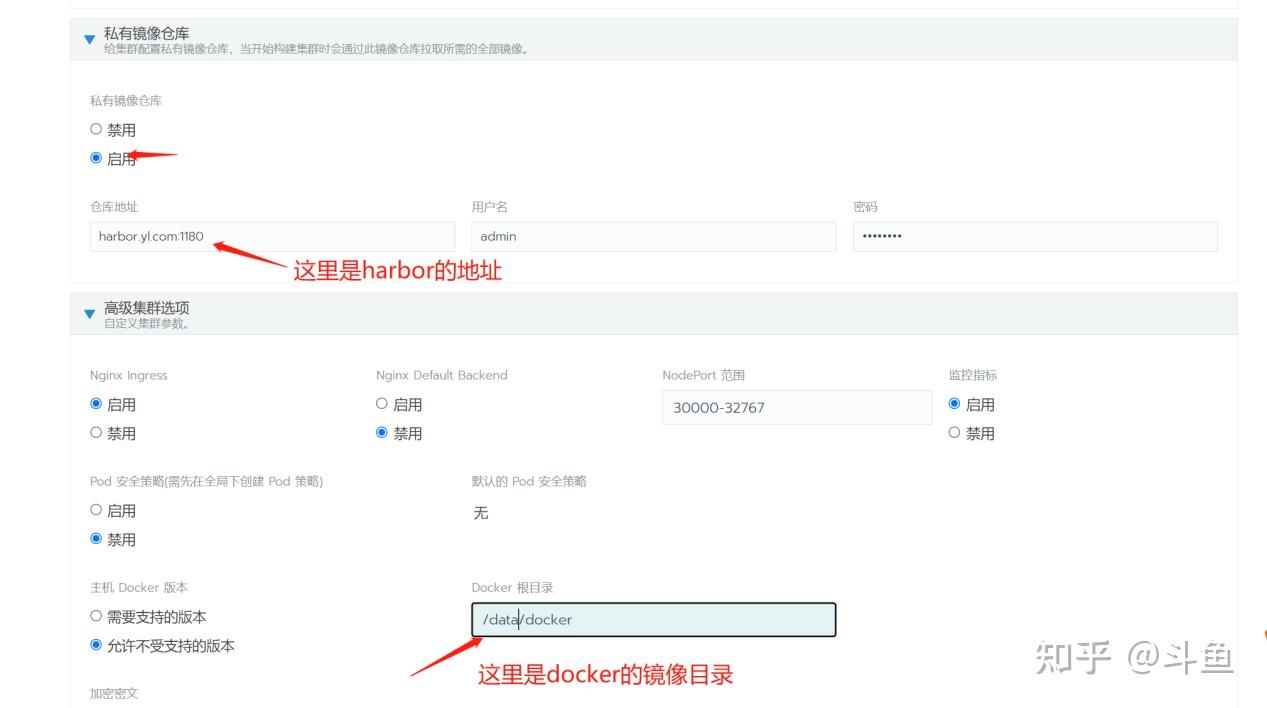Enable Nginx Ingress 启用 option
1267x708 pixels.
pos(96,404)
